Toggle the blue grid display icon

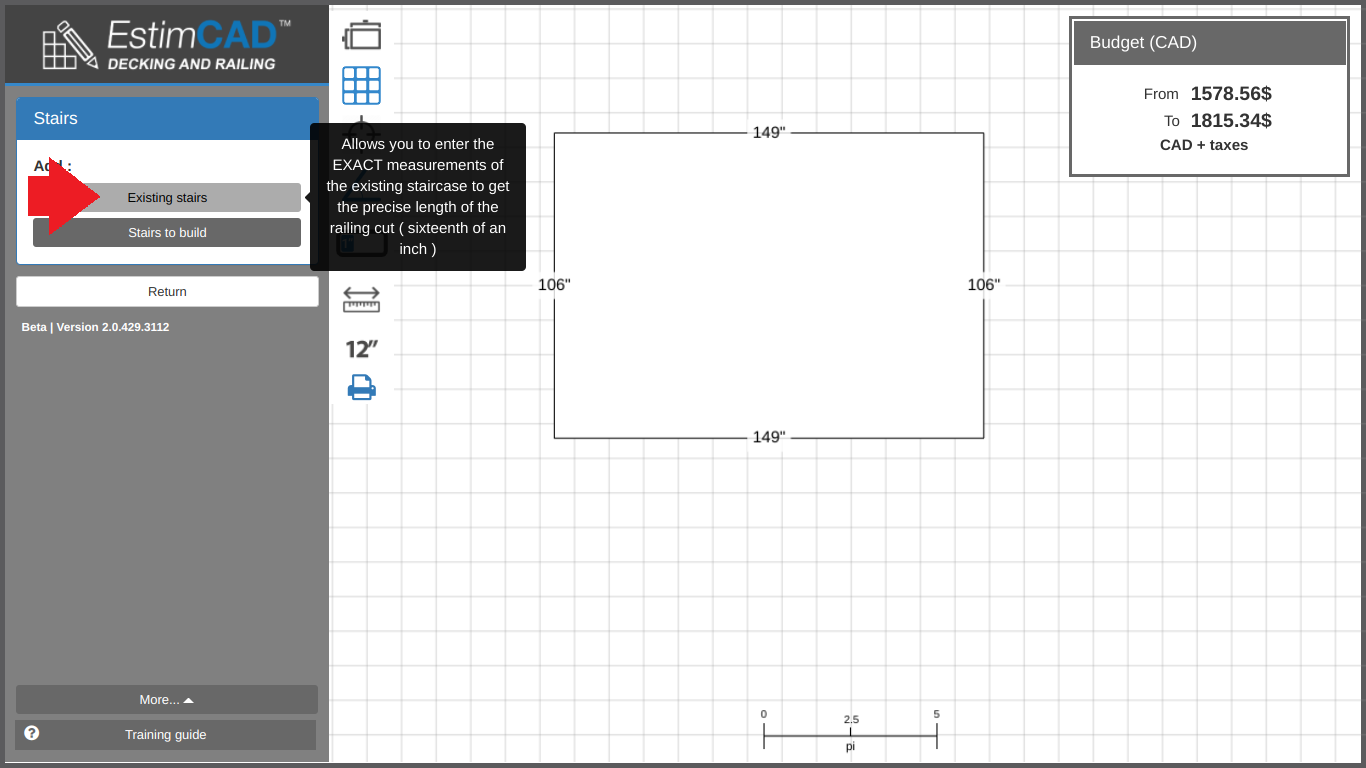pos(361,86)
